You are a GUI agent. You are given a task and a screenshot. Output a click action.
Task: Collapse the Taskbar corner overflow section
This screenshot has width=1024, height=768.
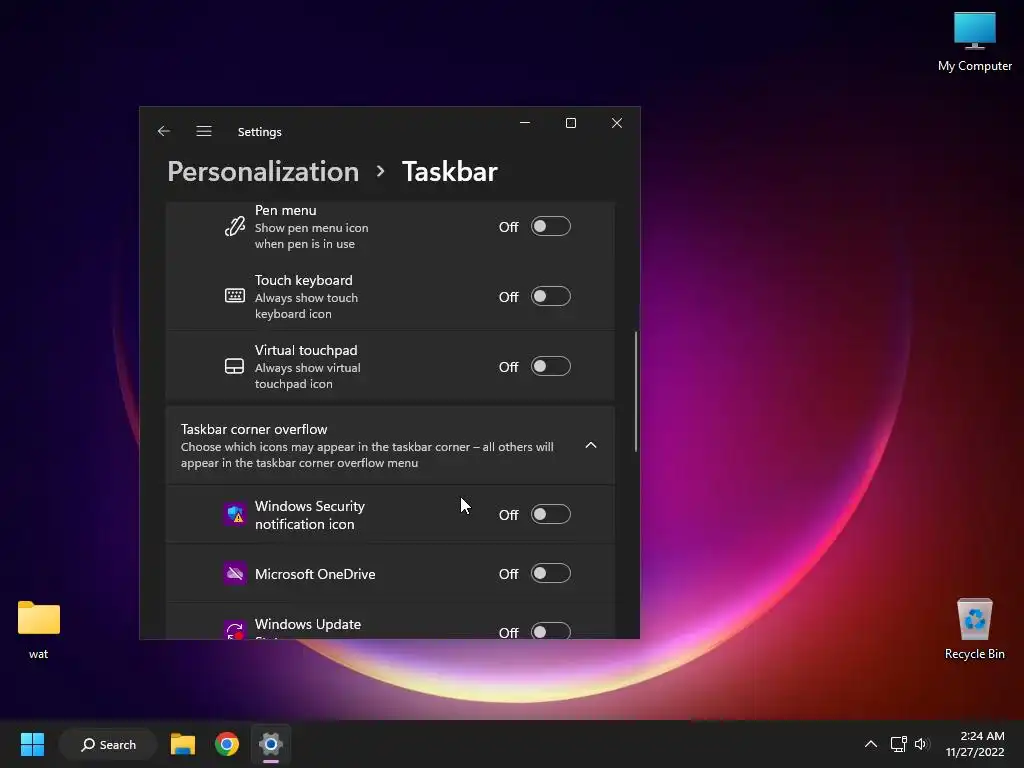(x=590, y=445)
